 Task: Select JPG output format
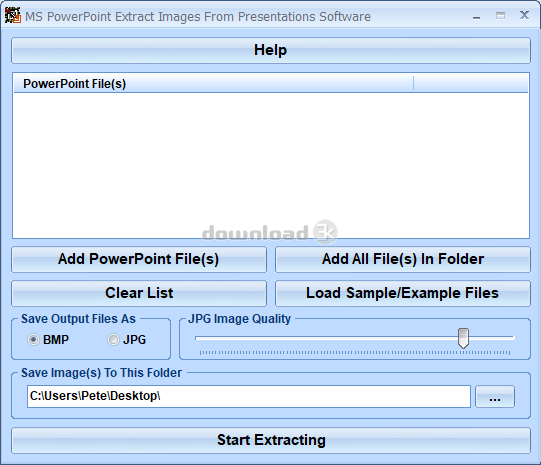113,340
